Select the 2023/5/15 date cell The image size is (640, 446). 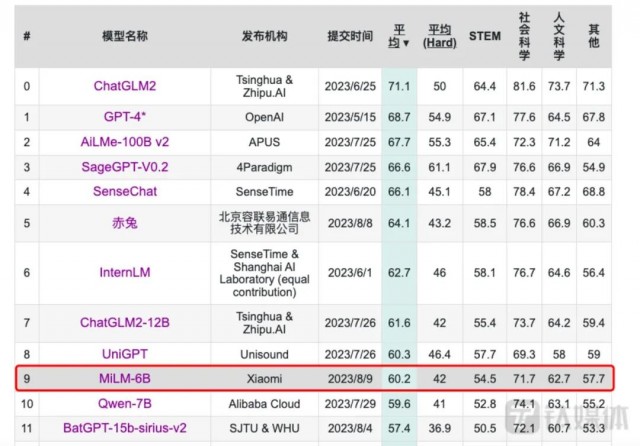point(350,117)
